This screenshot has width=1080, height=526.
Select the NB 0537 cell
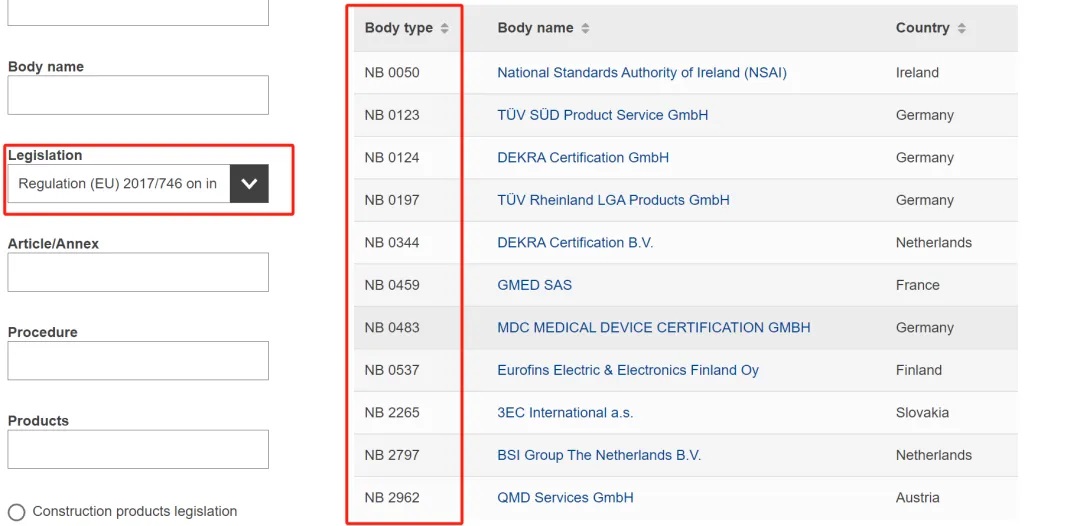392,370
